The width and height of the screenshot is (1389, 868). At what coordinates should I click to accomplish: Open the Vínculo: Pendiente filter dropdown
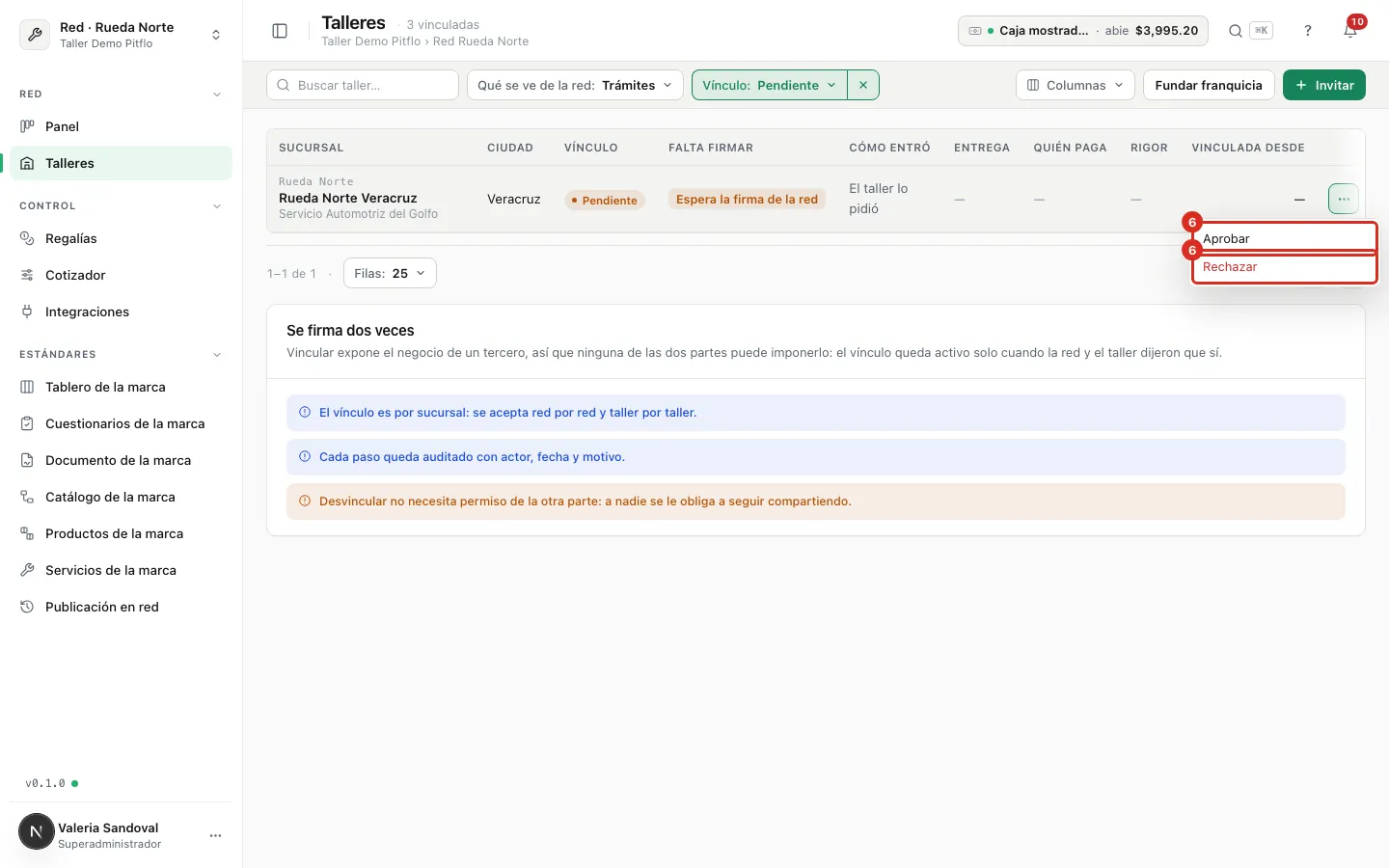769,85
